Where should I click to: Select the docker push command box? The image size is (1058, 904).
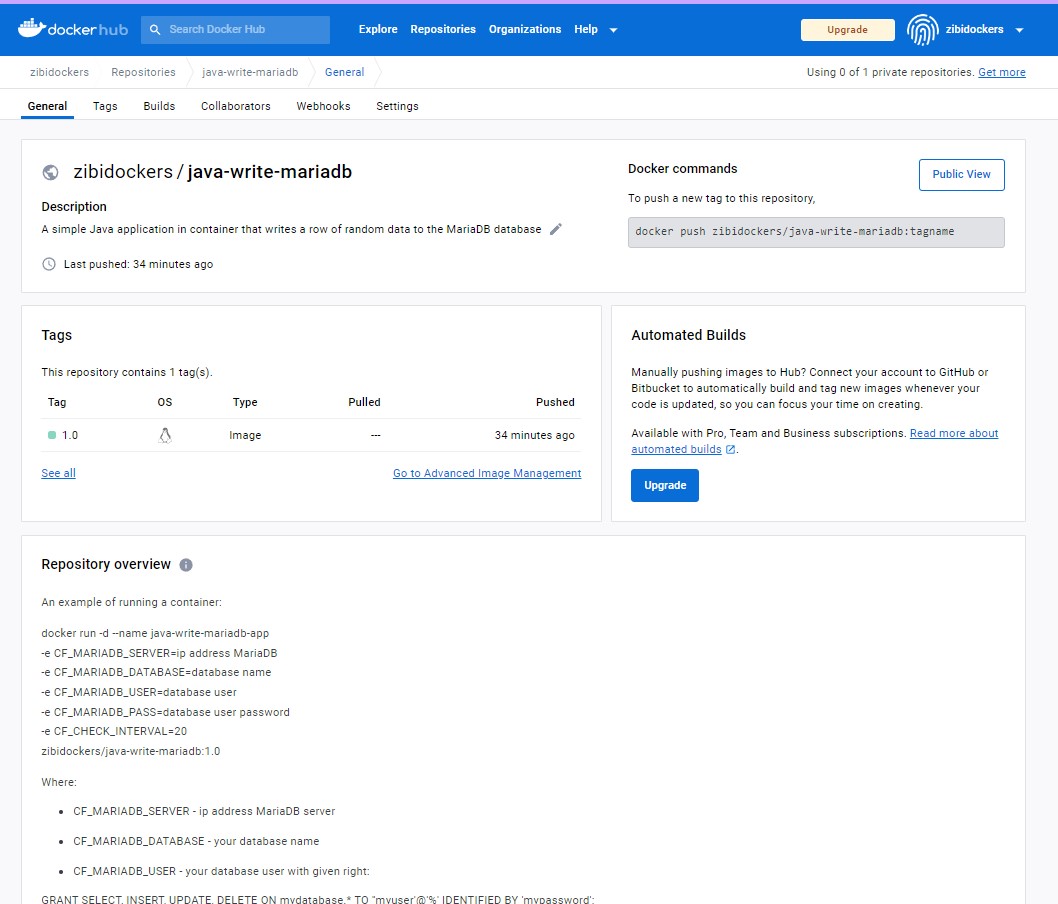[x=815, y=232]
